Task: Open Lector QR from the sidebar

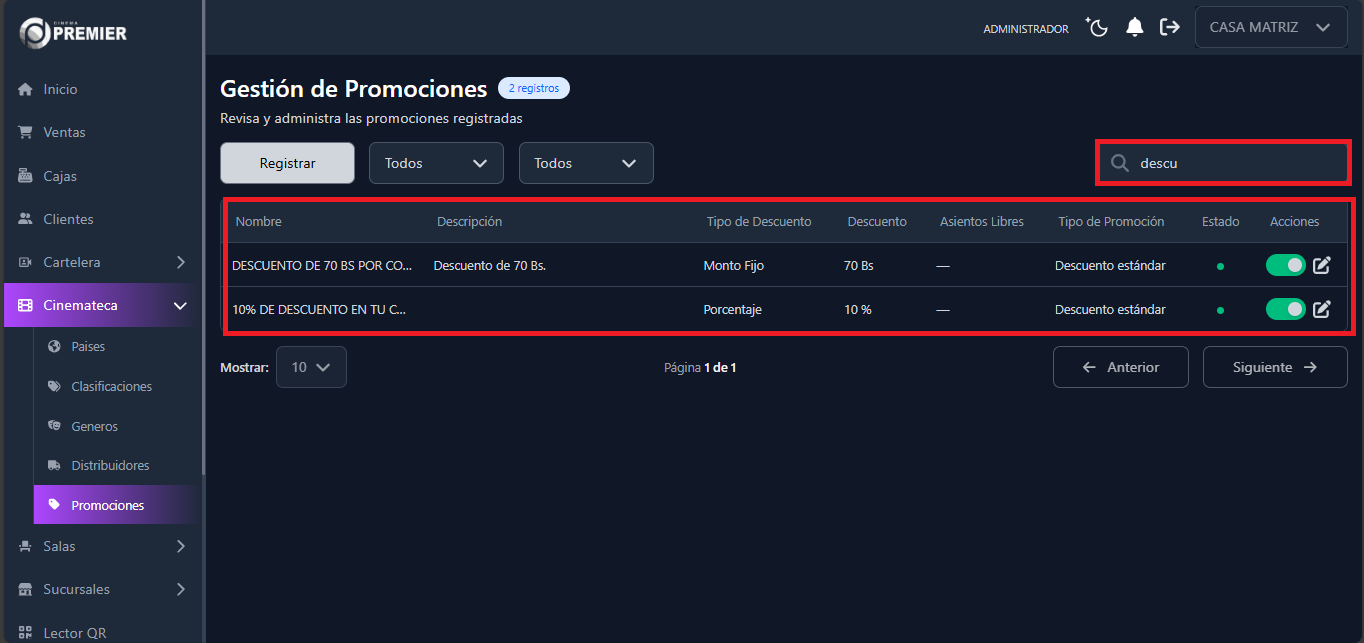Action: [74, 632]
